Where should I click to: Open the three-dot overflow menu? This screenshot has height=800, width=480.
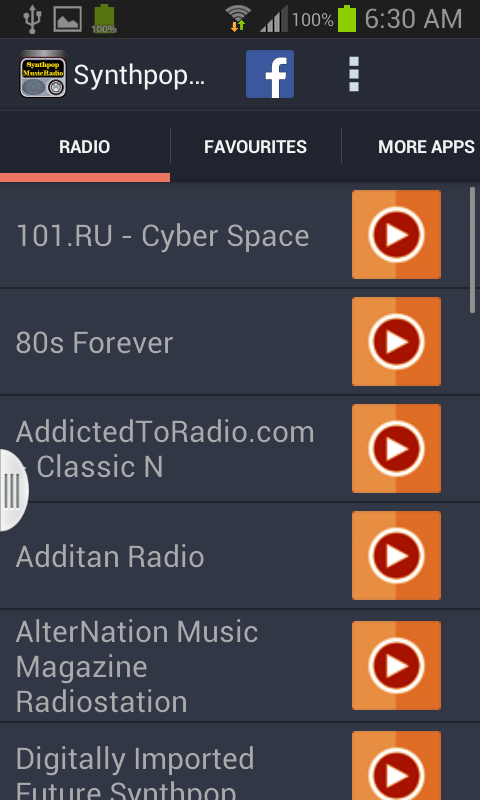tap(353, 74)
